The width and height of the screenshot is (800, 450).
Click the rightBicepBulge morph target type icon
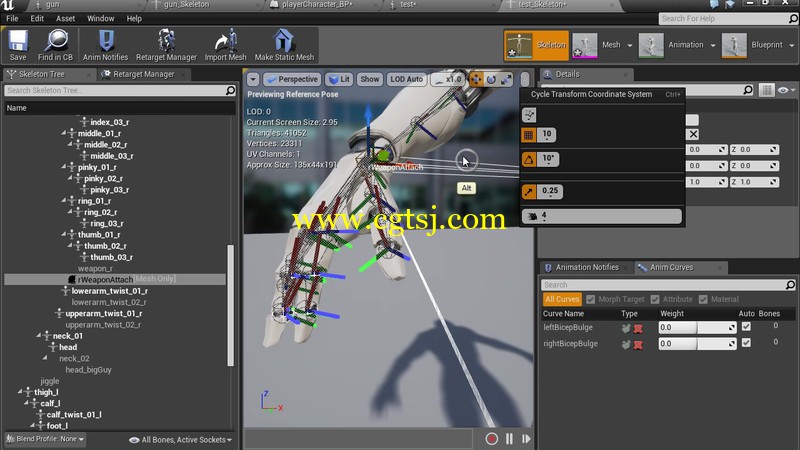[x=626, y=344]
